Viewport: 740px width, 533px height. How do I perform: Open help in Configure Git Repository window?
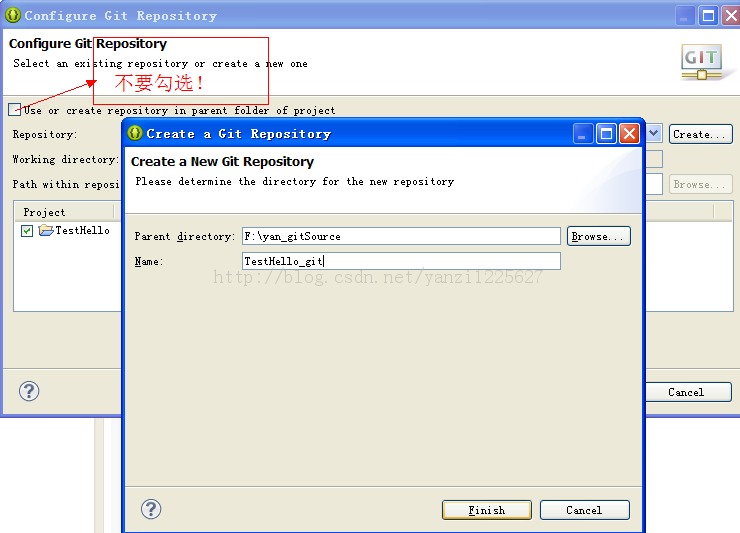point(29,391)
